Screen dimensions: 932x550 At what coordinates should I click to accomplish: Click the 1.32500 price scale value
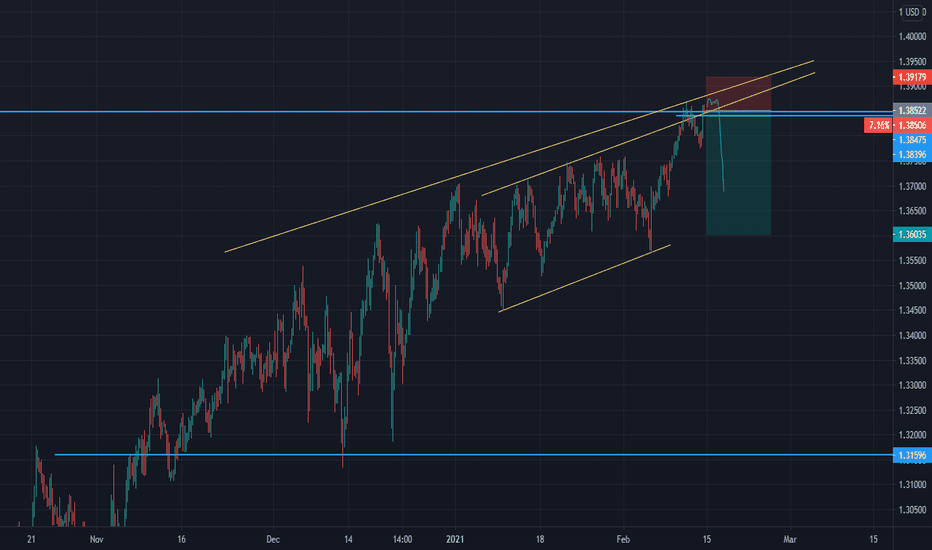(912, 410)
